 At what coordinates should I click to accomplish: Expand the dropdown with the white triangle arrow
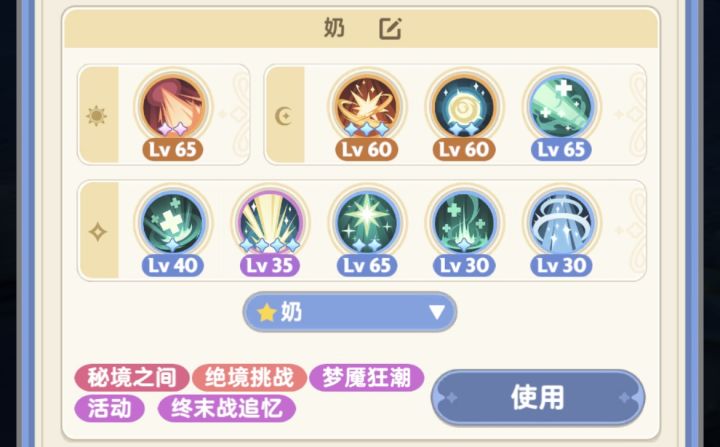437,312
